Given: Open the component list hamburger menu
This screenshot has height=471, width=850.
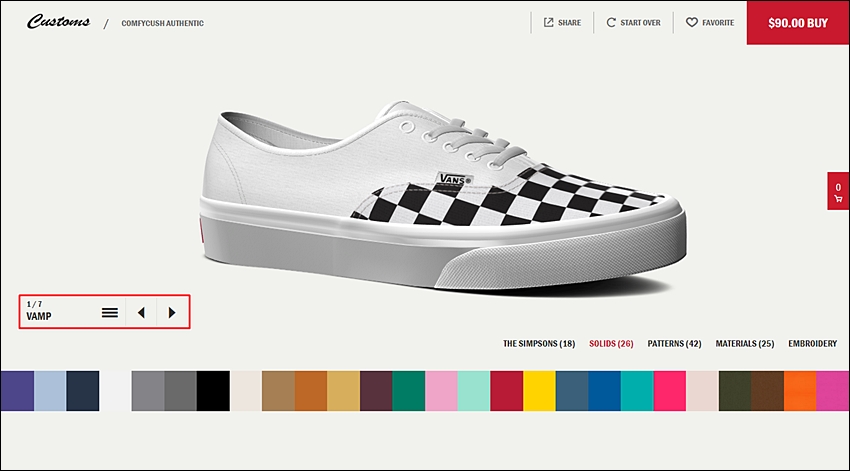Looking at the screenshot, I should coord(110,313).
